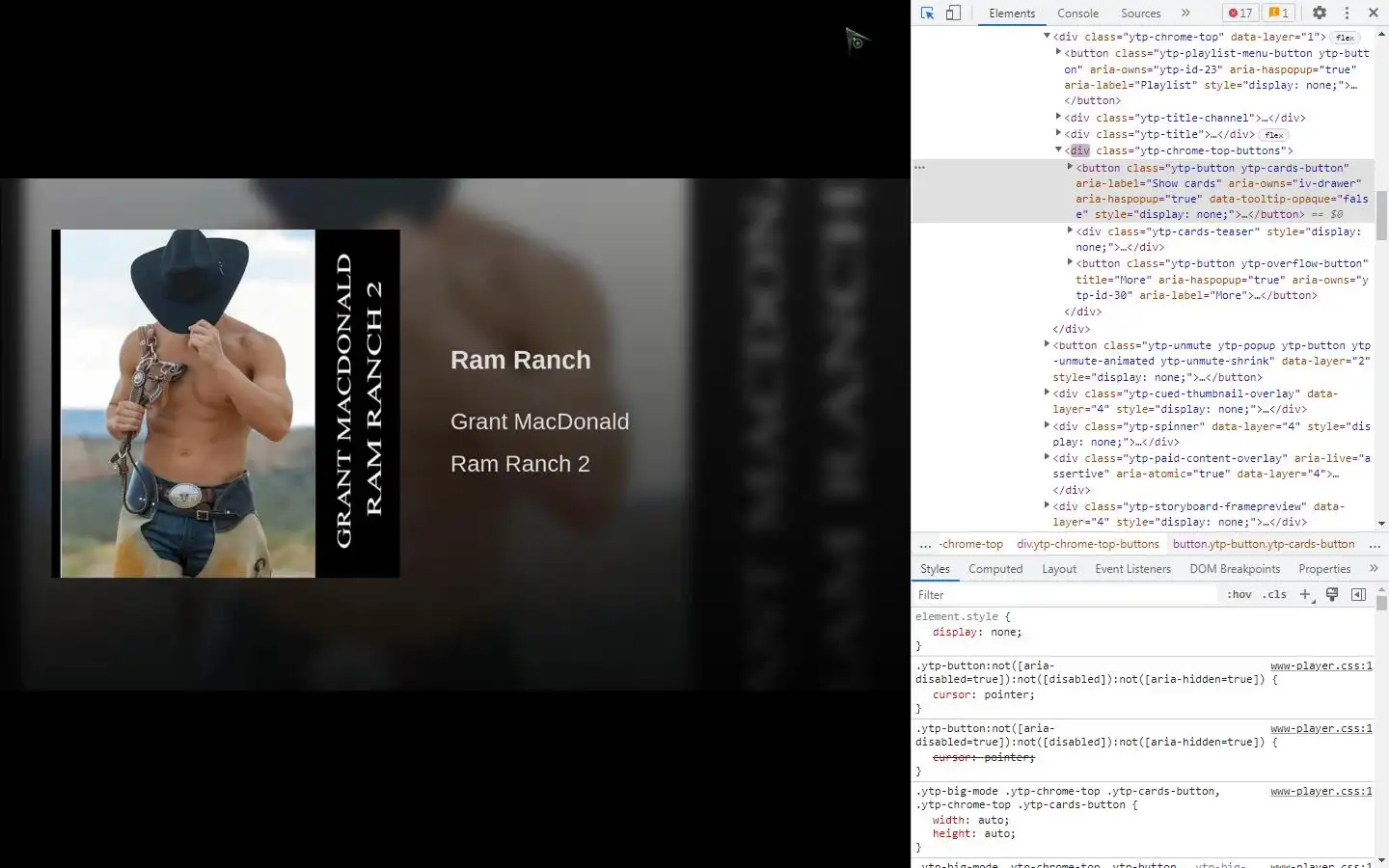1389x868 pixels.
Task: Expand the ytp-cards-button node
Action: (x=1070, y=167)
